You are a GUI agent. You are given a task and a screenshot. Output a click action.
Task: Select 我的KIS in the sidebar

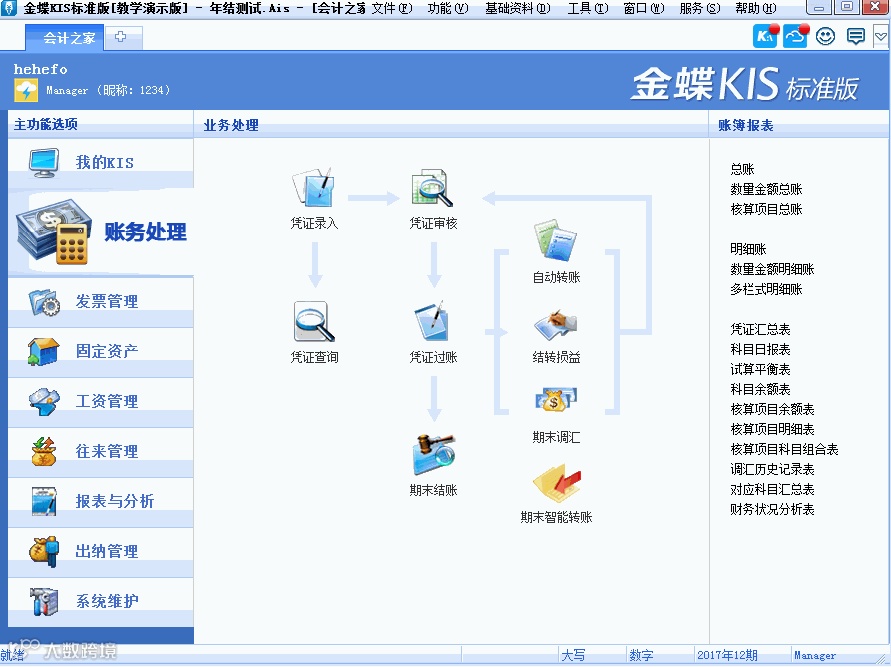101,163
